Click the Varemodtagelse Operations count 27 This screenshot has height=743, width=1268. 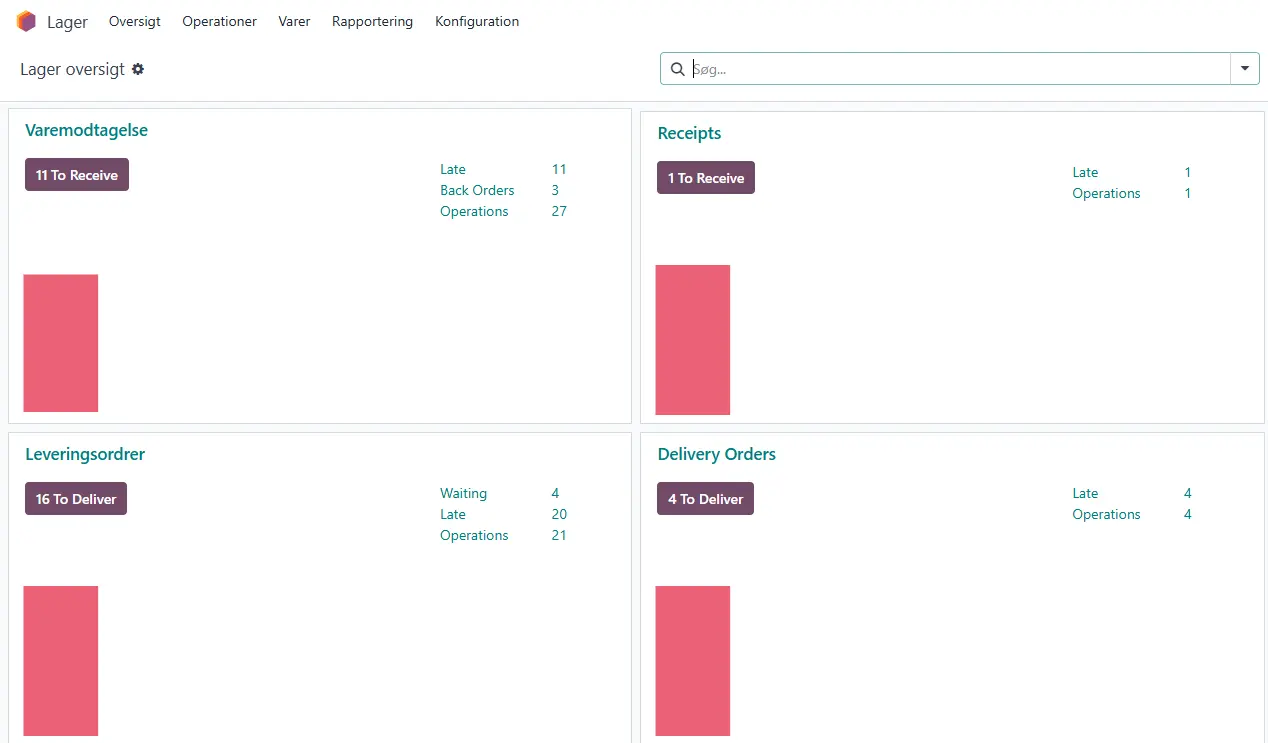click(x=559, y=211)
